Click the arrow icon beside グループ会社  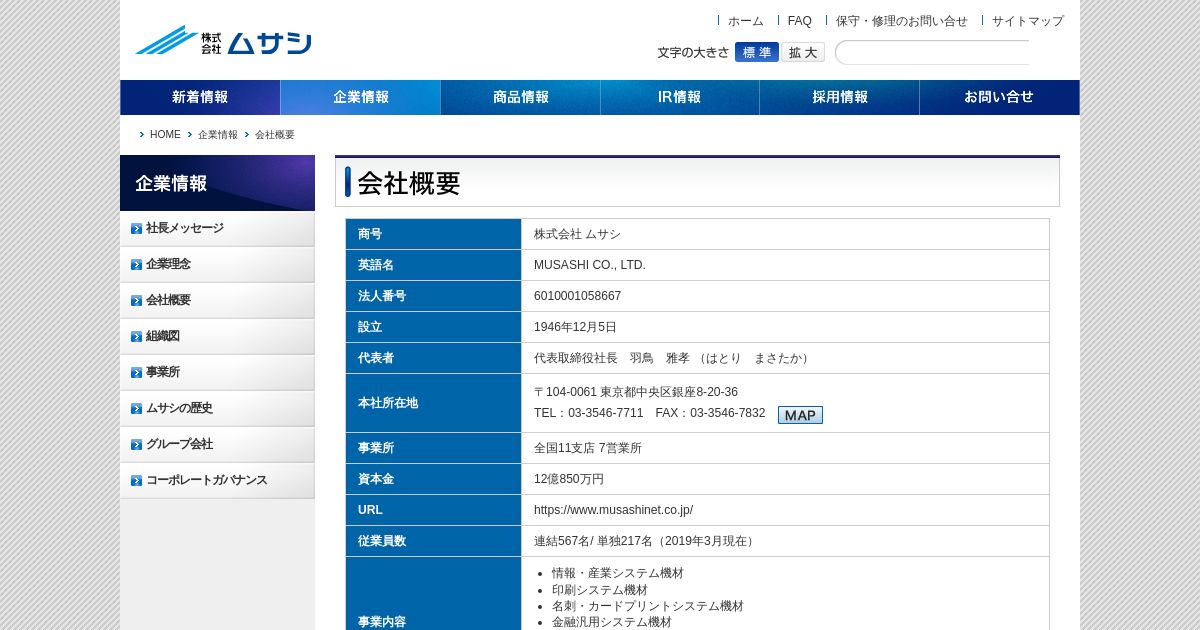(136, 444)
